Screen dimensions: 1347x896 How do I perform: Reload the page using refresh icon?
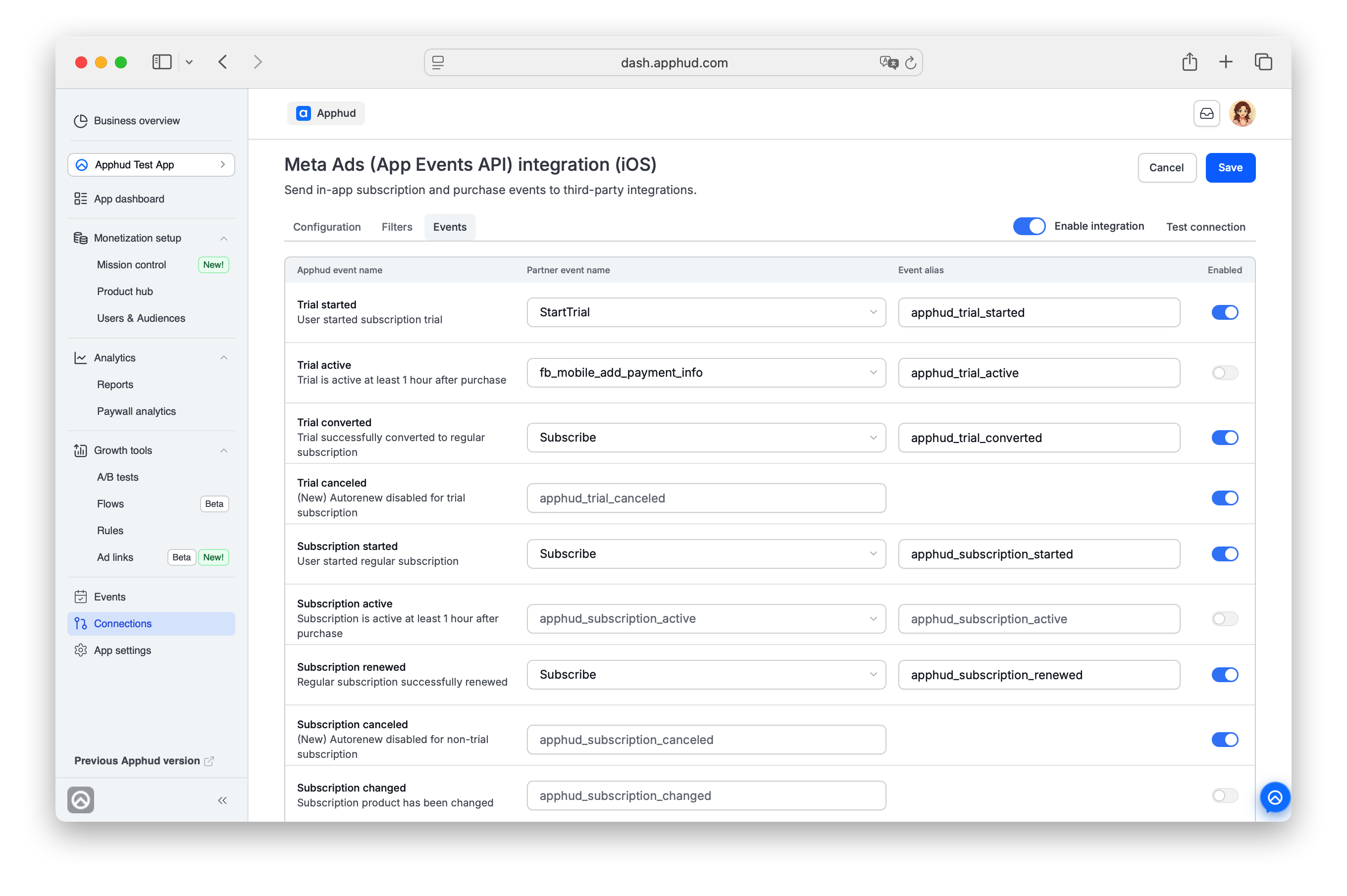pos(910,63)
